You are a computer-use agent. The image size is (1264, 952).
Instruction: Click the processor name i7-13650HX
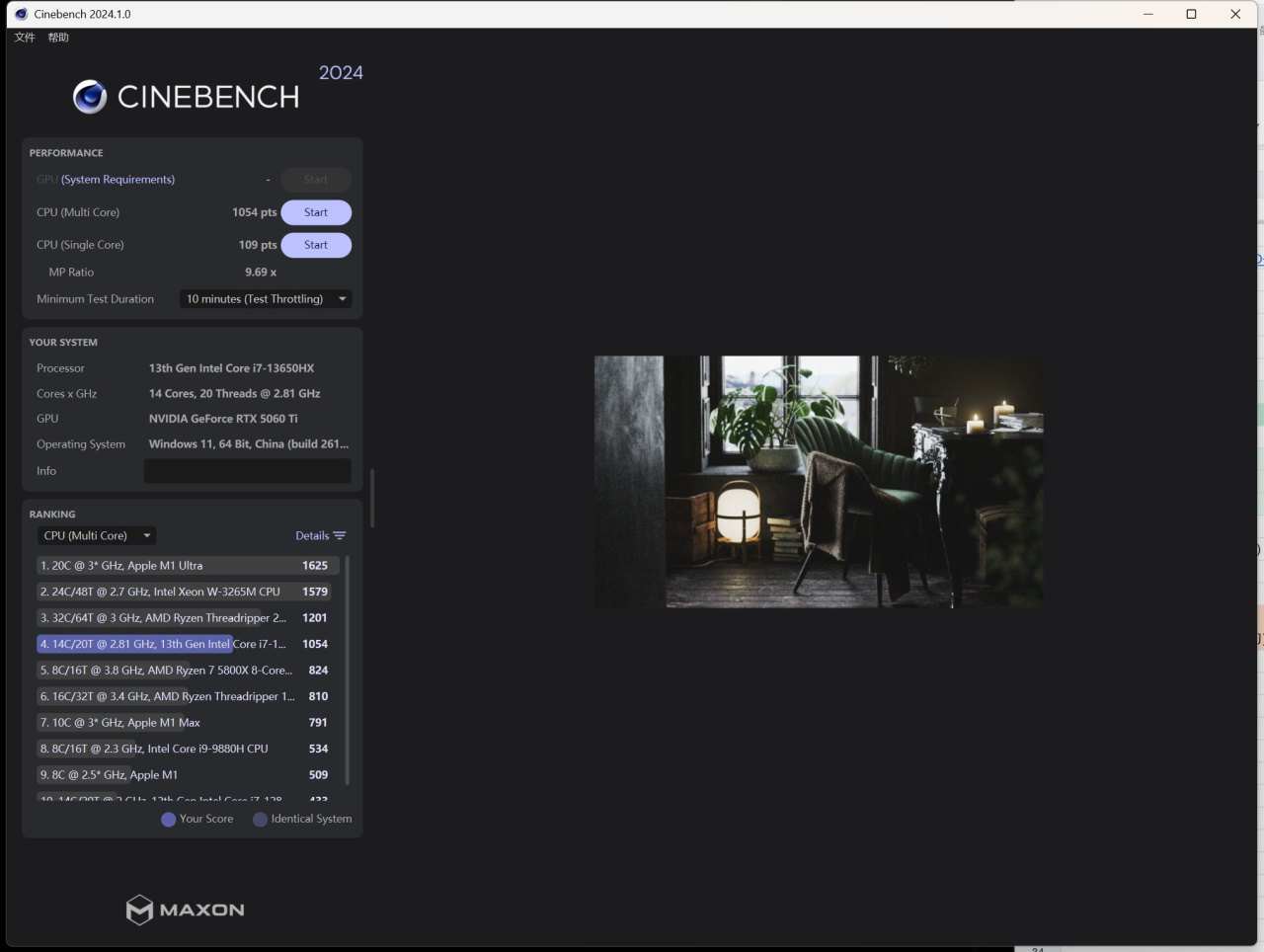[232, 368]
